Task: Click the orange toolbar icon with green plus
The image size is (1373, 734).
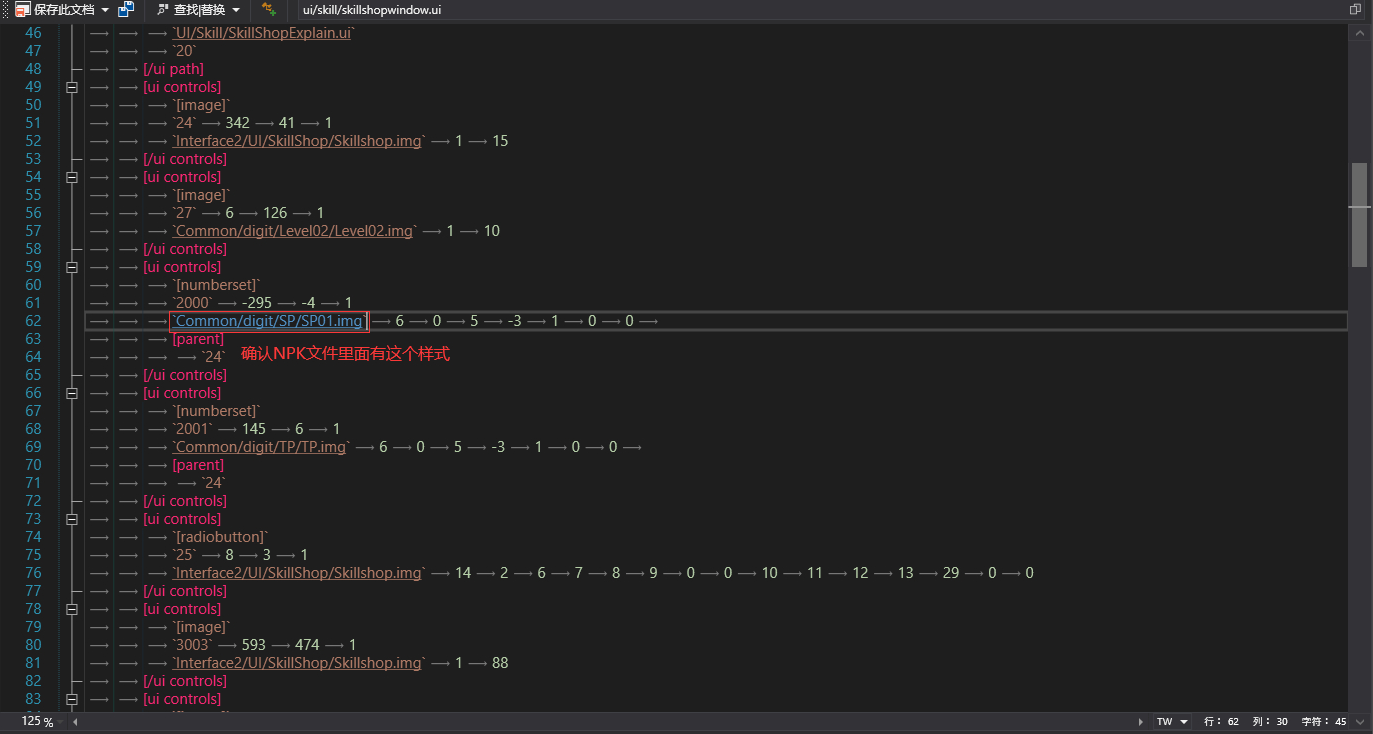Action: (268, 10)
